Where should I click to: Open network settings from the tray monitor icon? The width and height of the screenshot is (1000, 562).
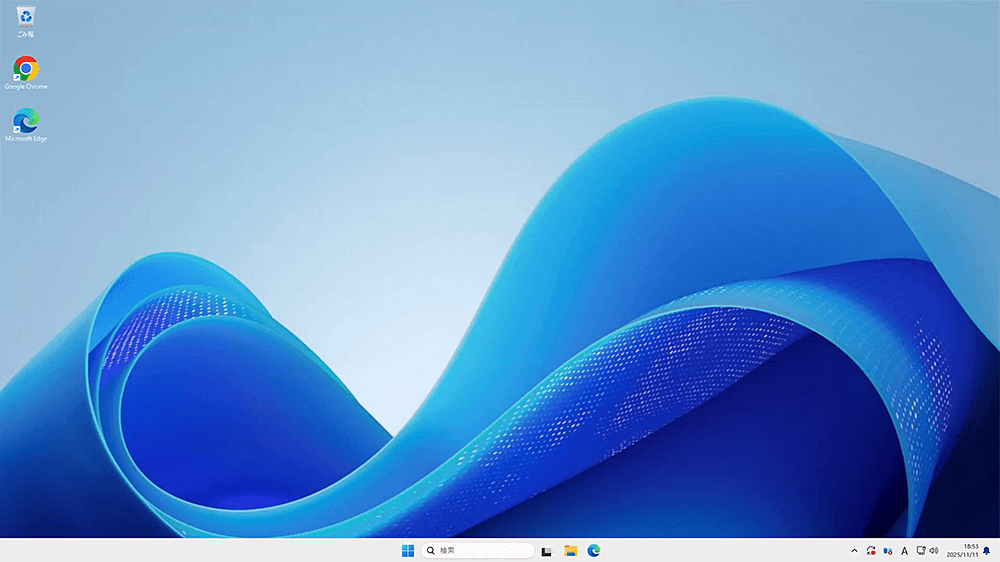click(921, 551)
